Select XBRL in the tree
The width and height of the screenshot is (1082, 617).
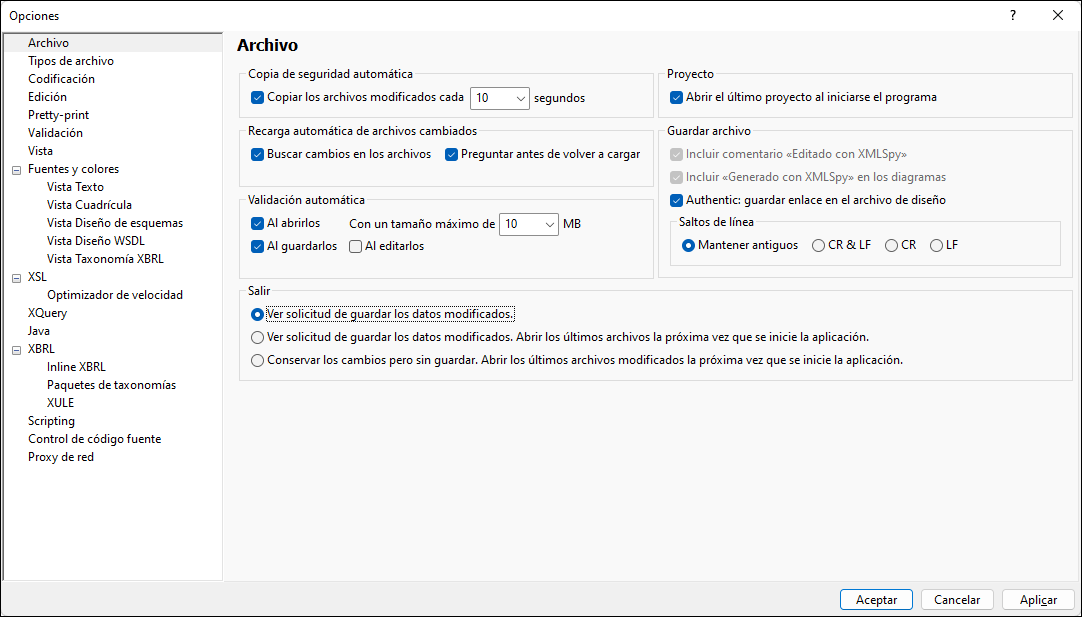click(x=41, y=349)
